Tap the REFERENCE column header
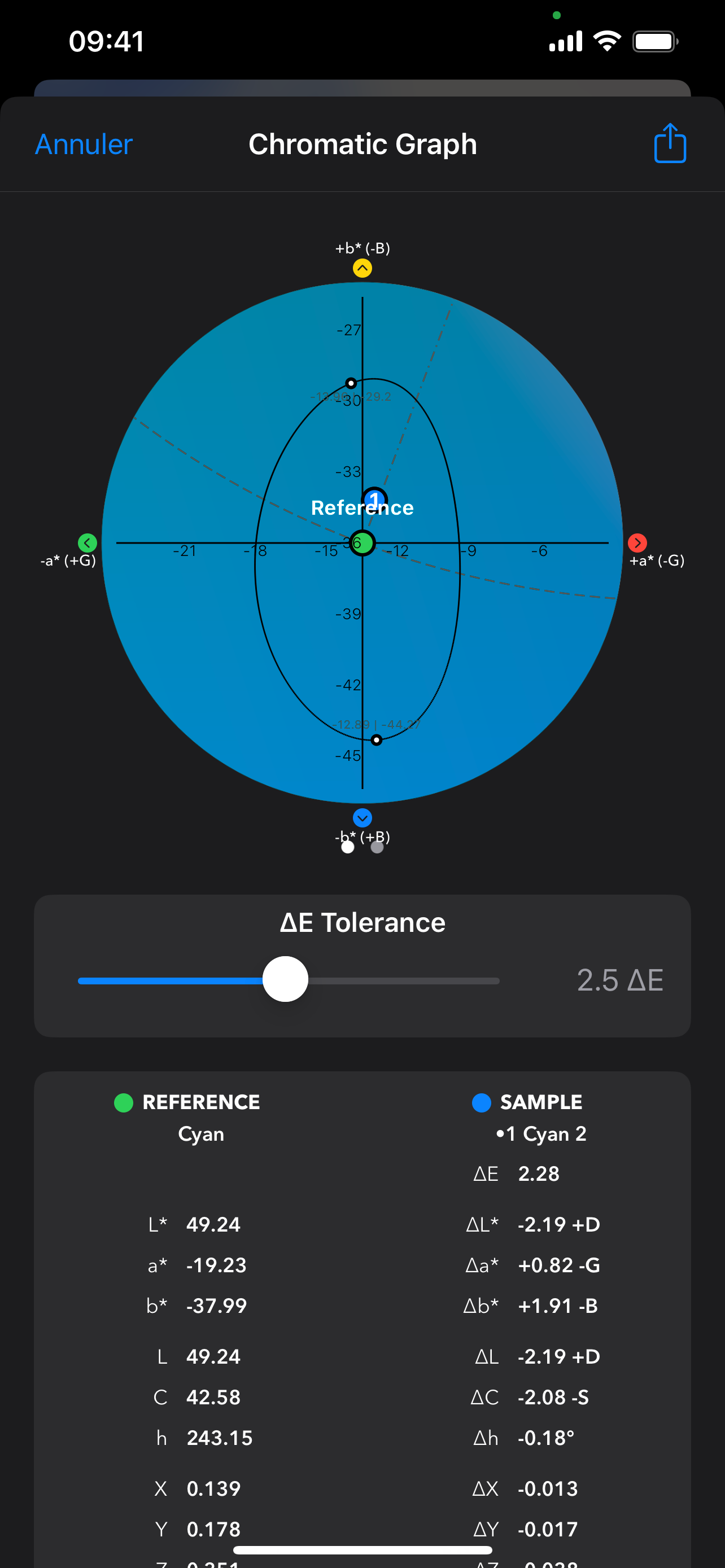The height and width of the screenshot is (1568, 725). (201, 1102)
